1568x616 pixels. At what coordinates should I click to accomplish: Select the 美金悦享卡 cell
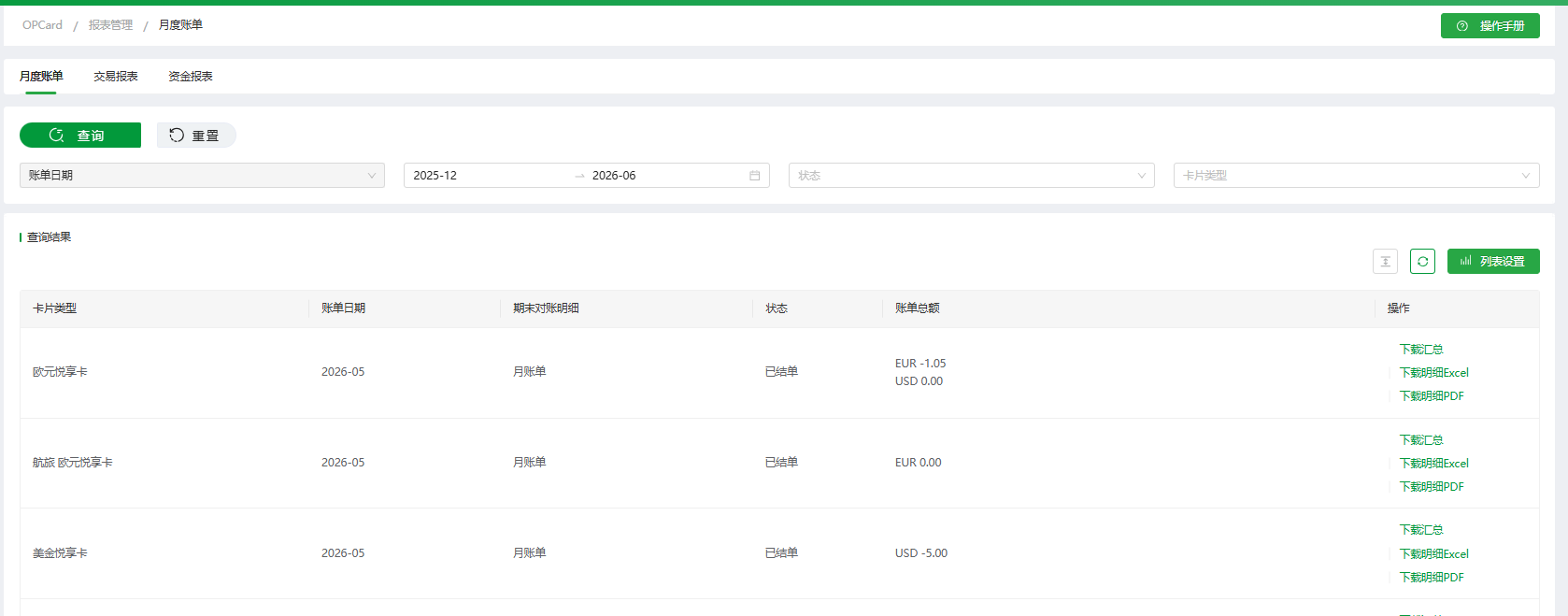60,553
